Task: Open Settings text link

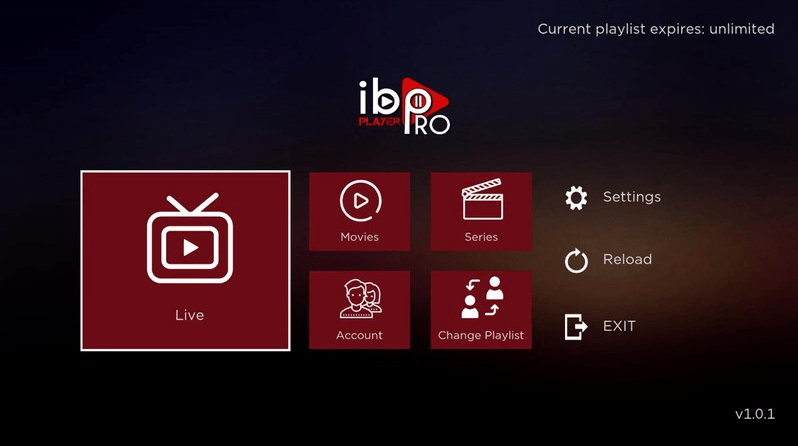Action: click(x=631, y=197)
